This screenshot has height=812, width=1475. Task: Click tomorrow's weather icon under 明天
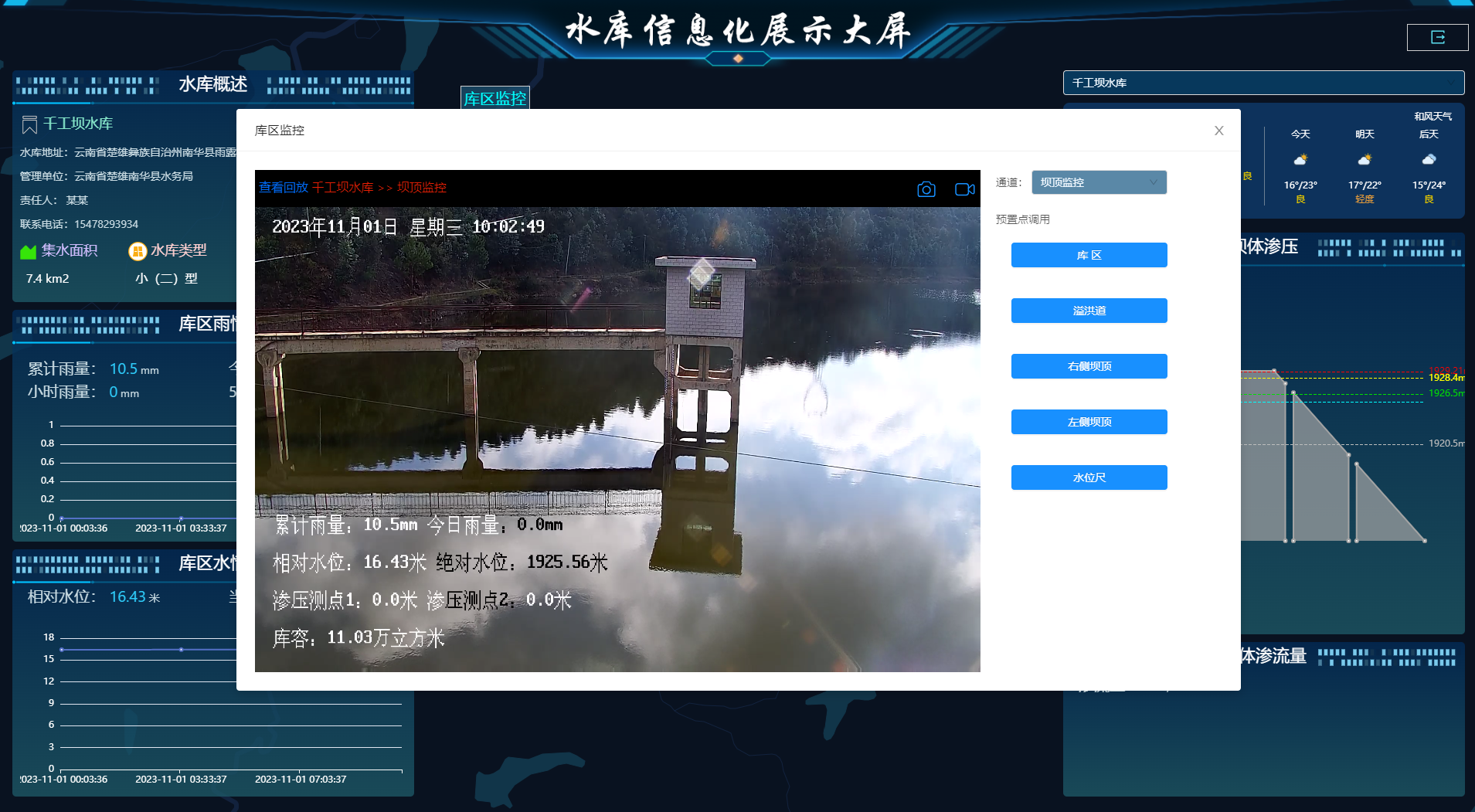tap(1365, 160)
